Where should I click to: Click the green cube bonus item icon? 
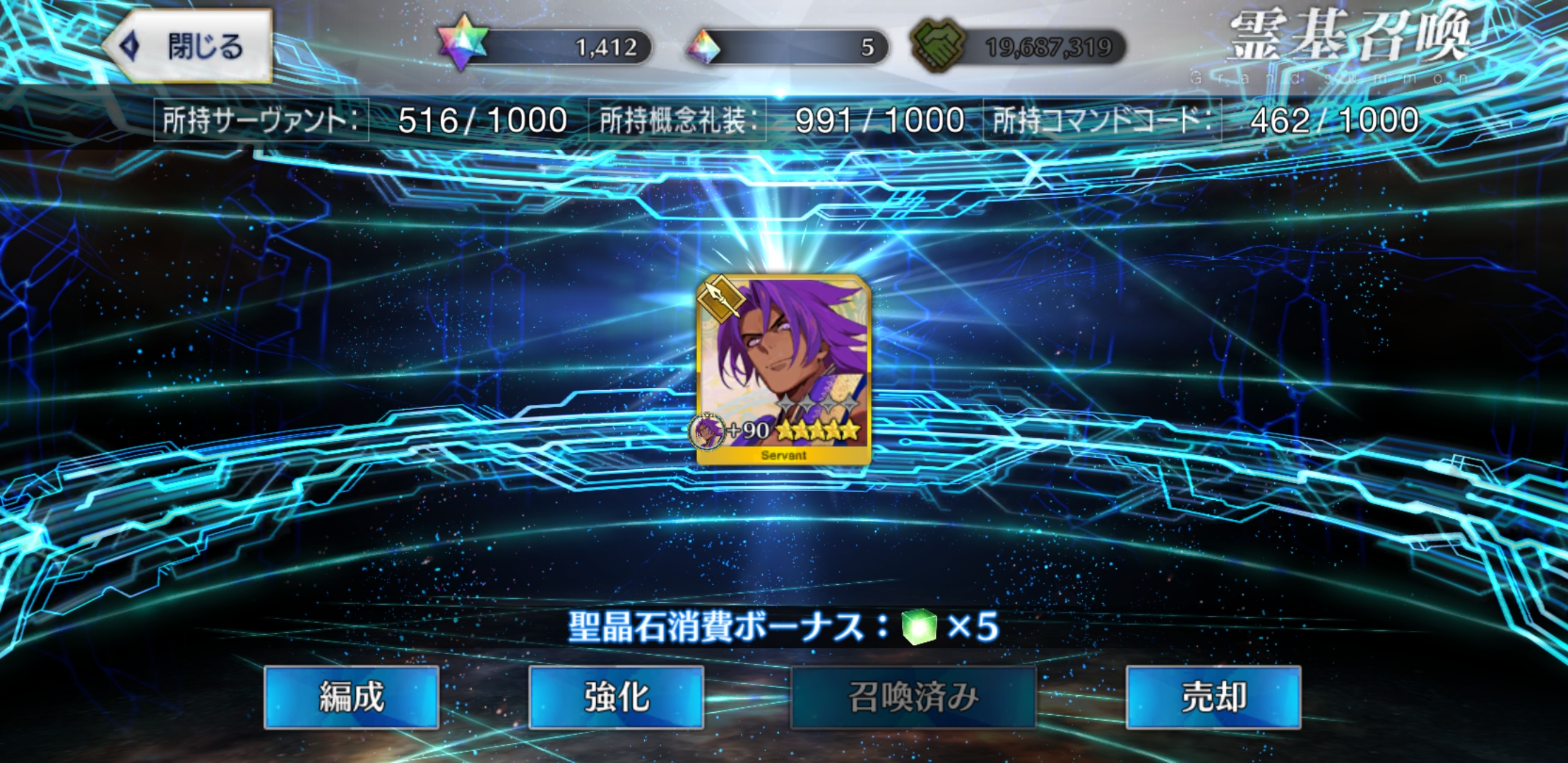point(919,627)
